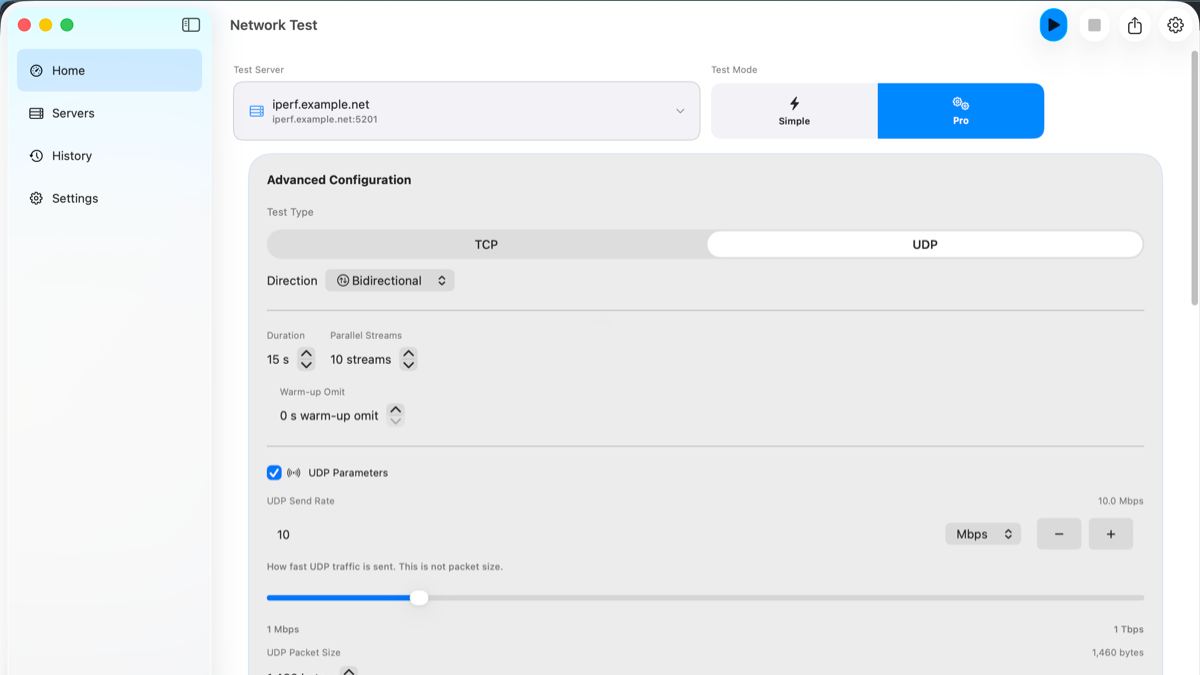Go to Home in sidebar
The height and width of the screenshot is (675, 1200).
(x=109, y=70)
